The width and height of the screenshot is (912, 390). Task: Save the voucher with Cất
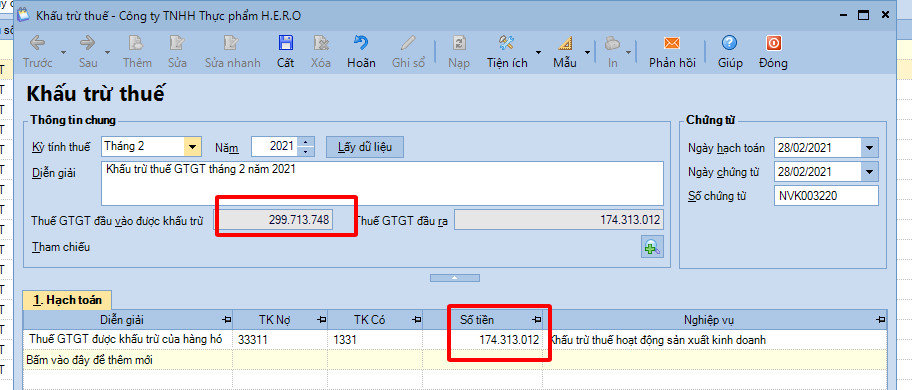pyautogui.click(x=286, y=51)
